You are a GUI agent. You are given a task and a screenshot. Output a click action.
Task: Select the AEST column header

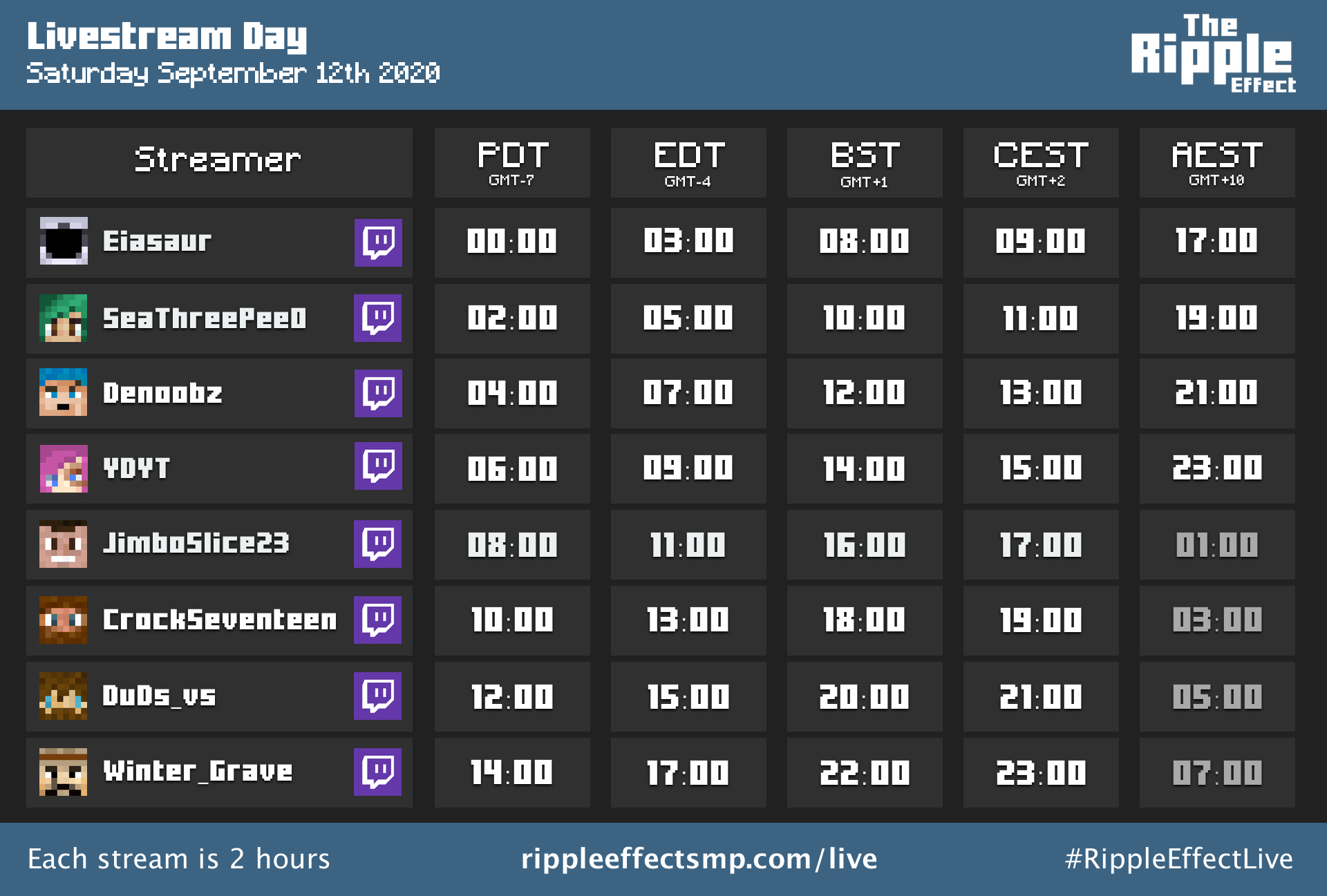1217,163
